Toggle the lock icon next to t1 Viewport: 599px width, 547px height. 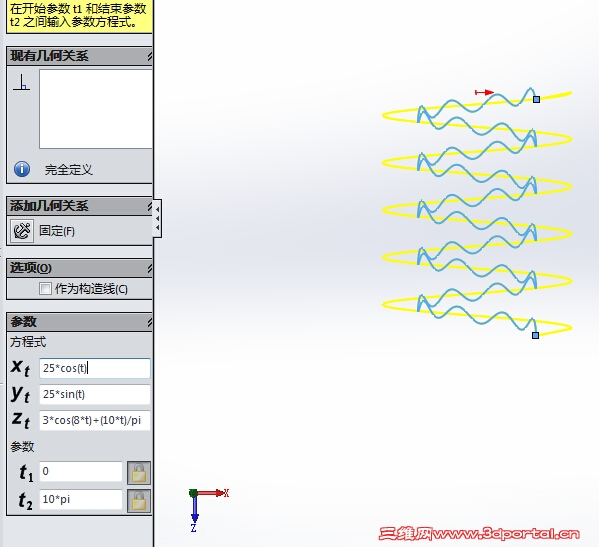(139, 473)
